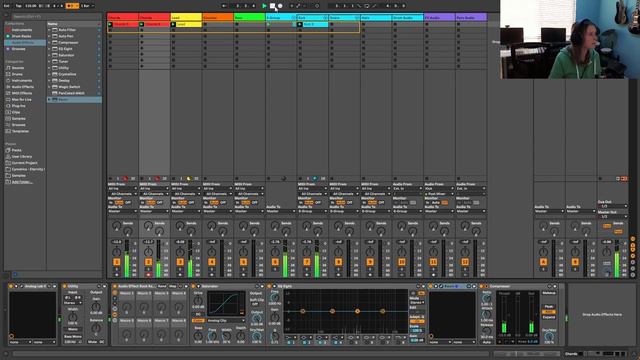Select Drum Racks in browser collections

click(21, 36)
